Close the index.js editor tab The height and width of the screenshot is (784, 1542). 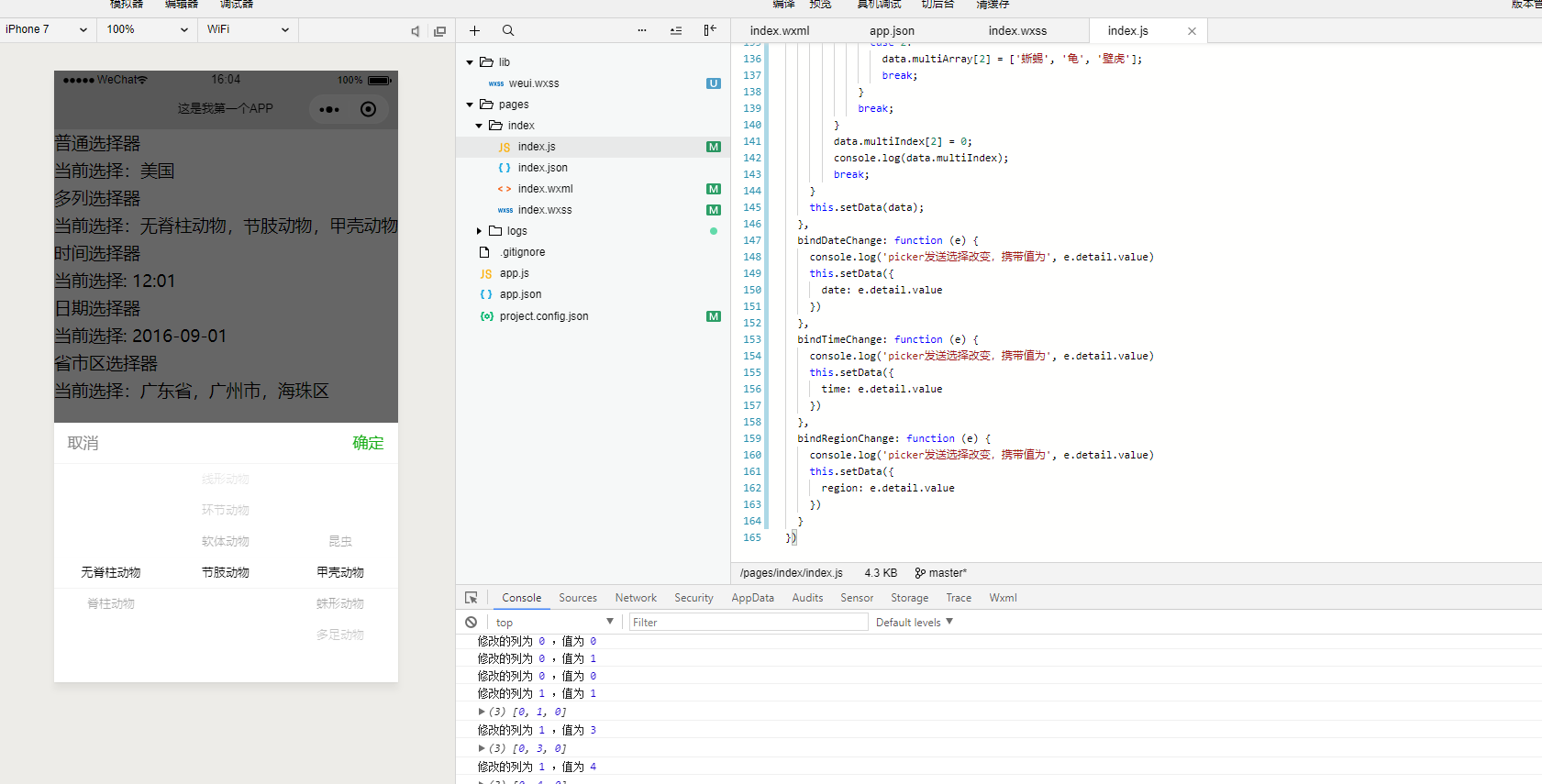(1192, 31)
